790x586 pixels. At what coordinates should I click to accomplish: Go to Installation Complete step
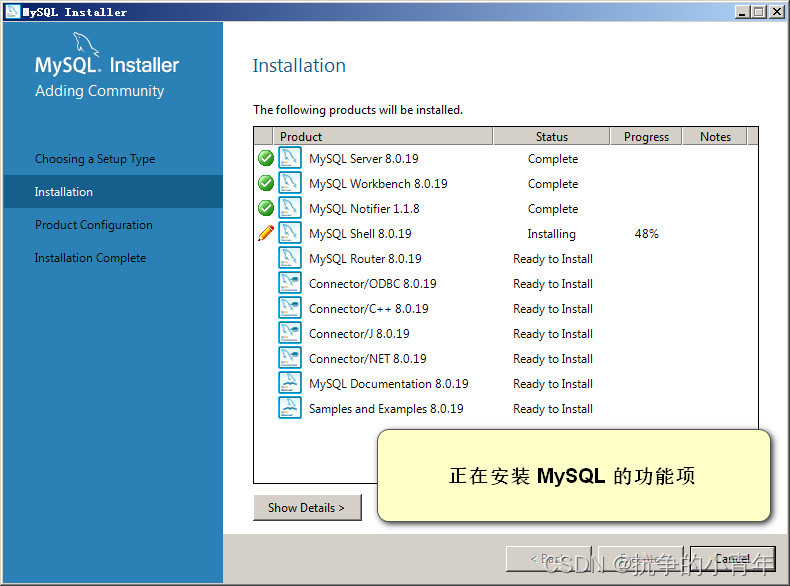(90, 258)
